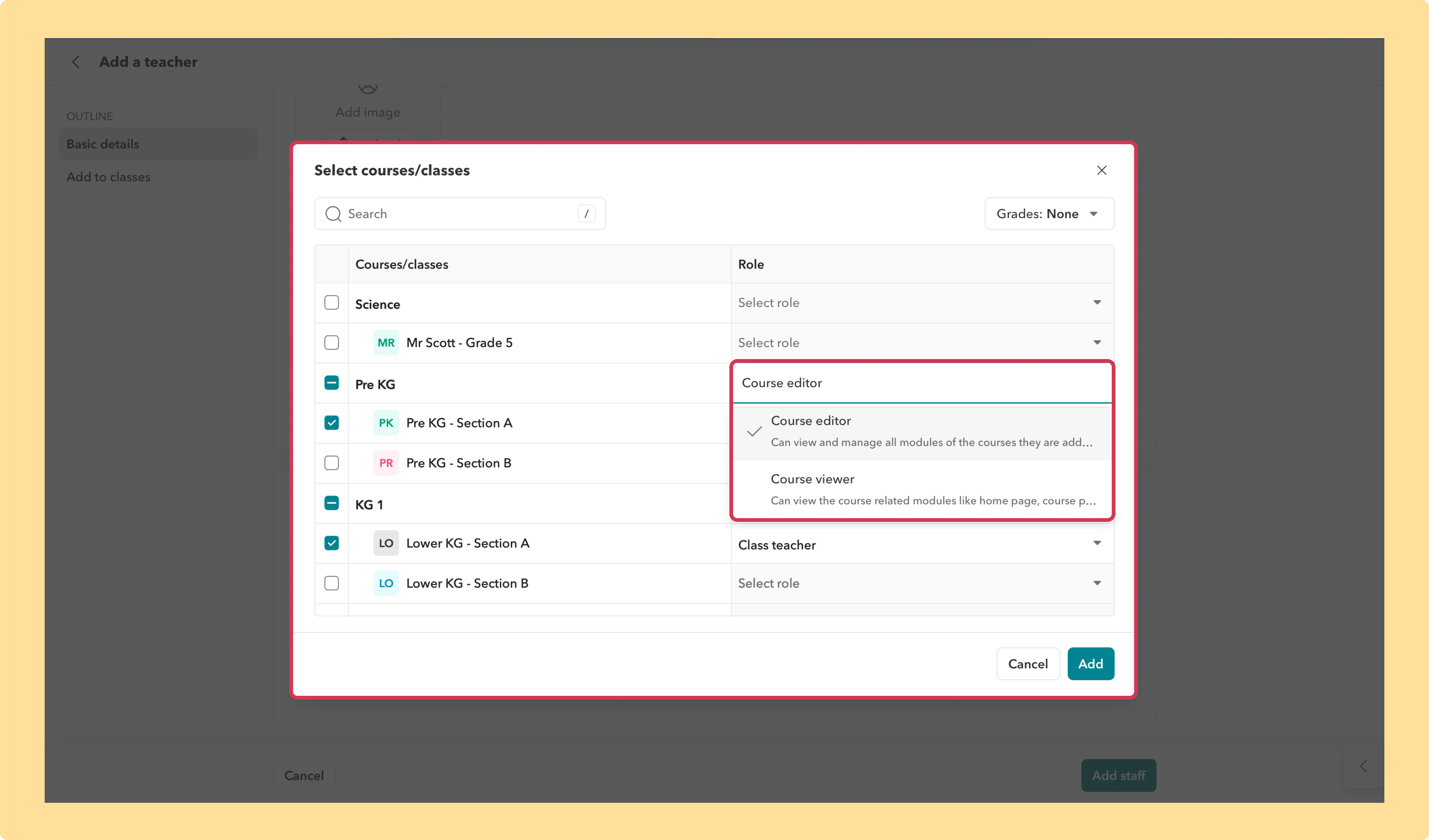Close the Select courses/classes dialog
The width and height of the screenshot is (1429, 840).
[x=1101, y=170]
